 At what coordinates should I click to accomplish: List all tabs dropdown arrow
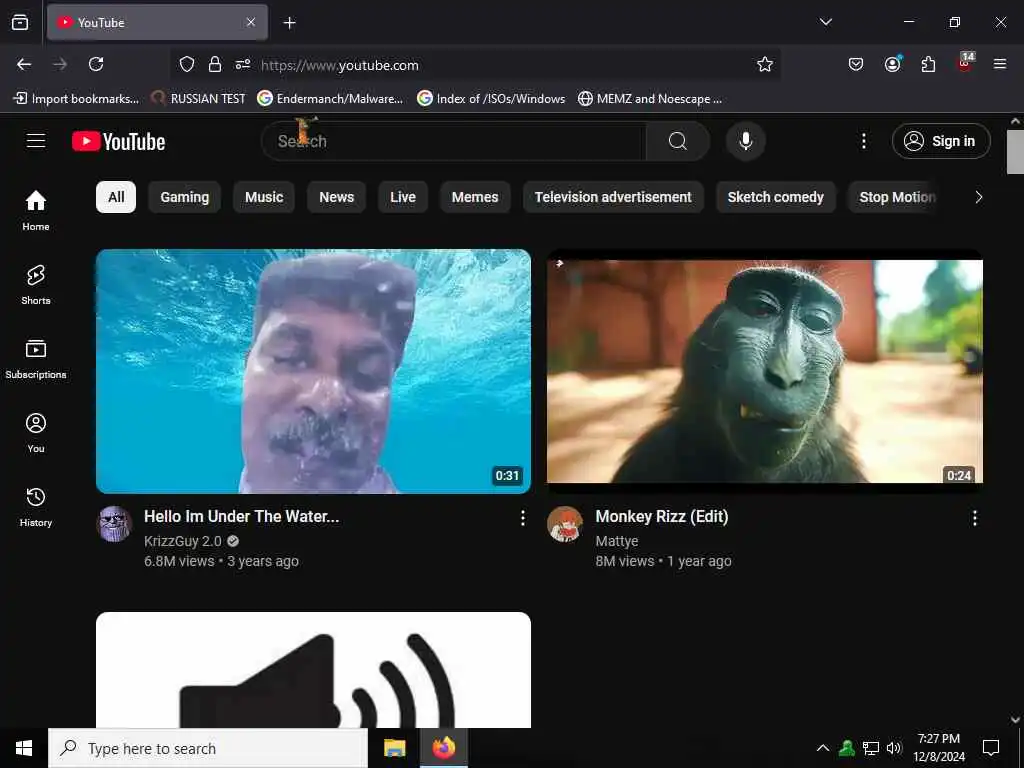(825, 22)
